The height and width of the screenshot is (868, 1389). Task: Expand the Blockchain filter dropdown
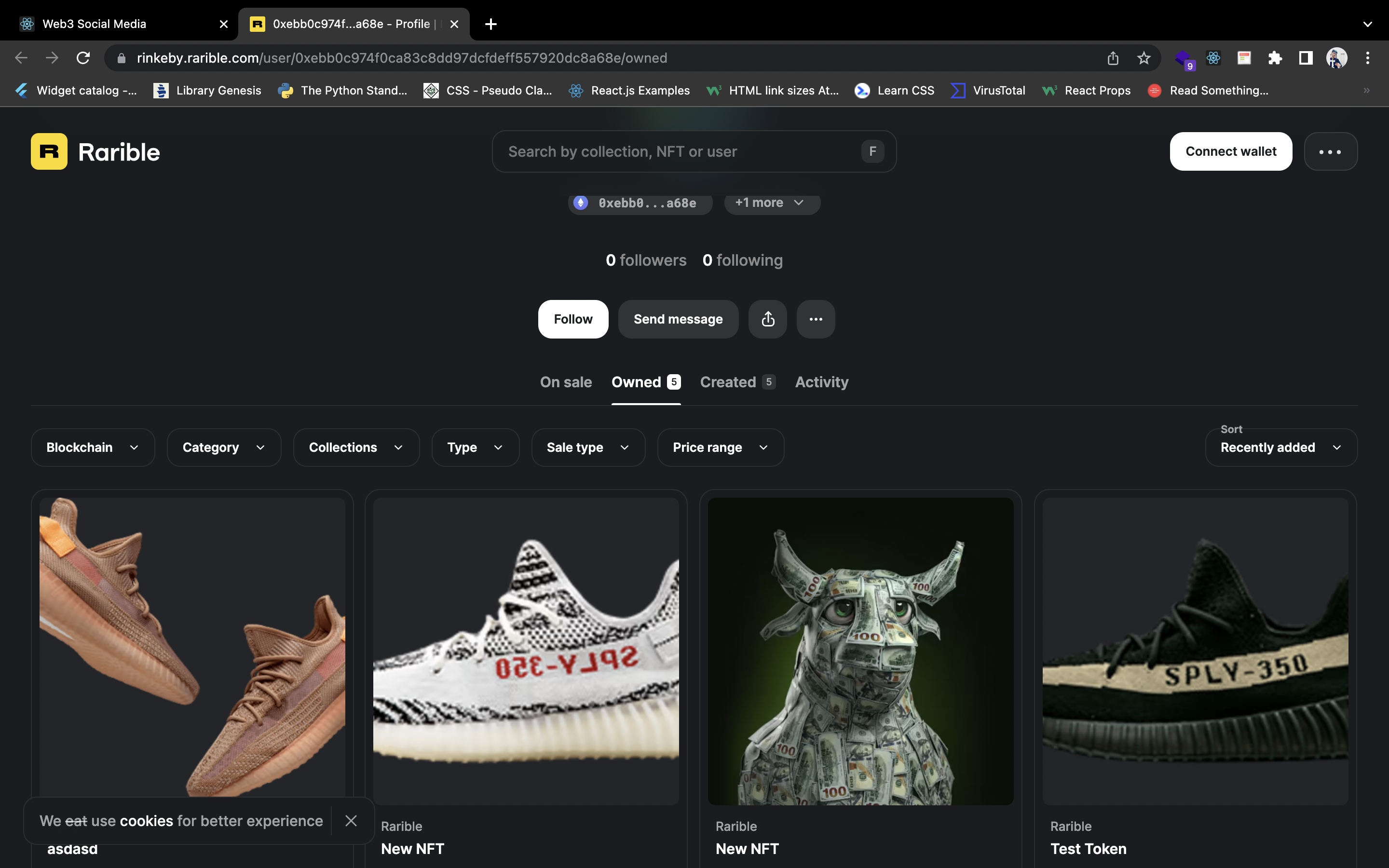click(x=93, y=447)
